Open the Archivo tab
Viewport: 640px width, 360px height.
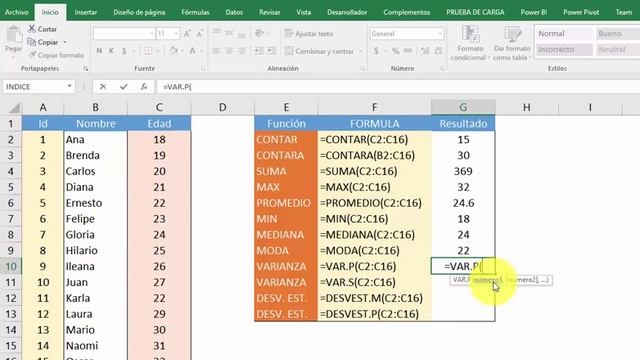(x=17, y=12)
